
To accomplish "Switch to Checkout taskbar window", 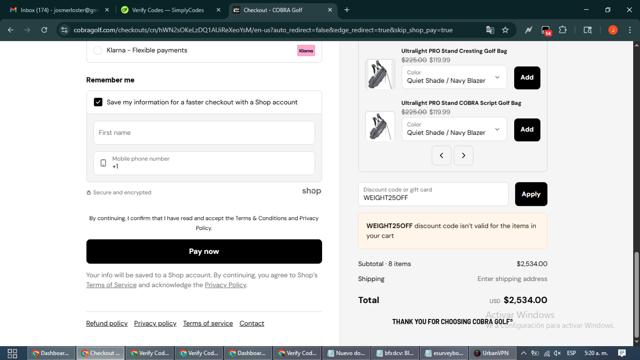I will [x=100, y=353].
